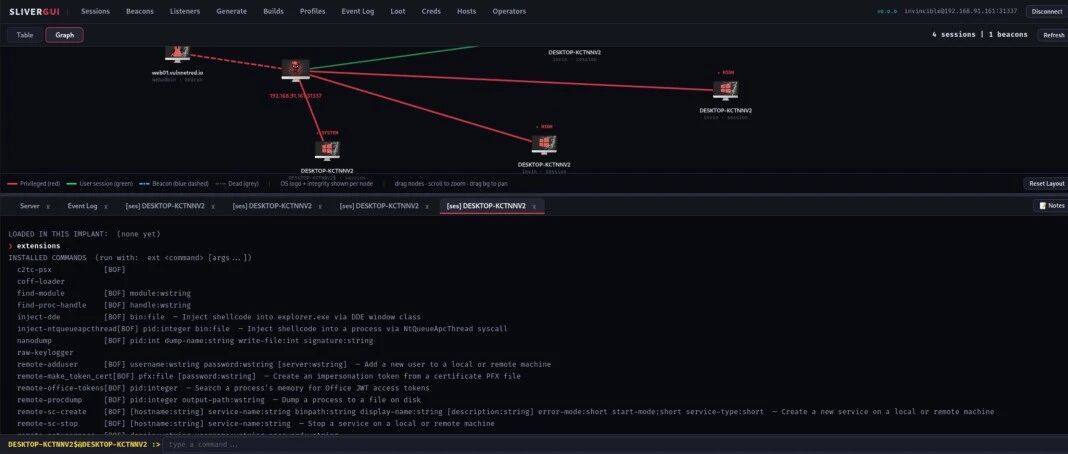1068x454 pixels.
Task: Click the 'Privileged (red)' legend entry
Action: tap(34, 184)
